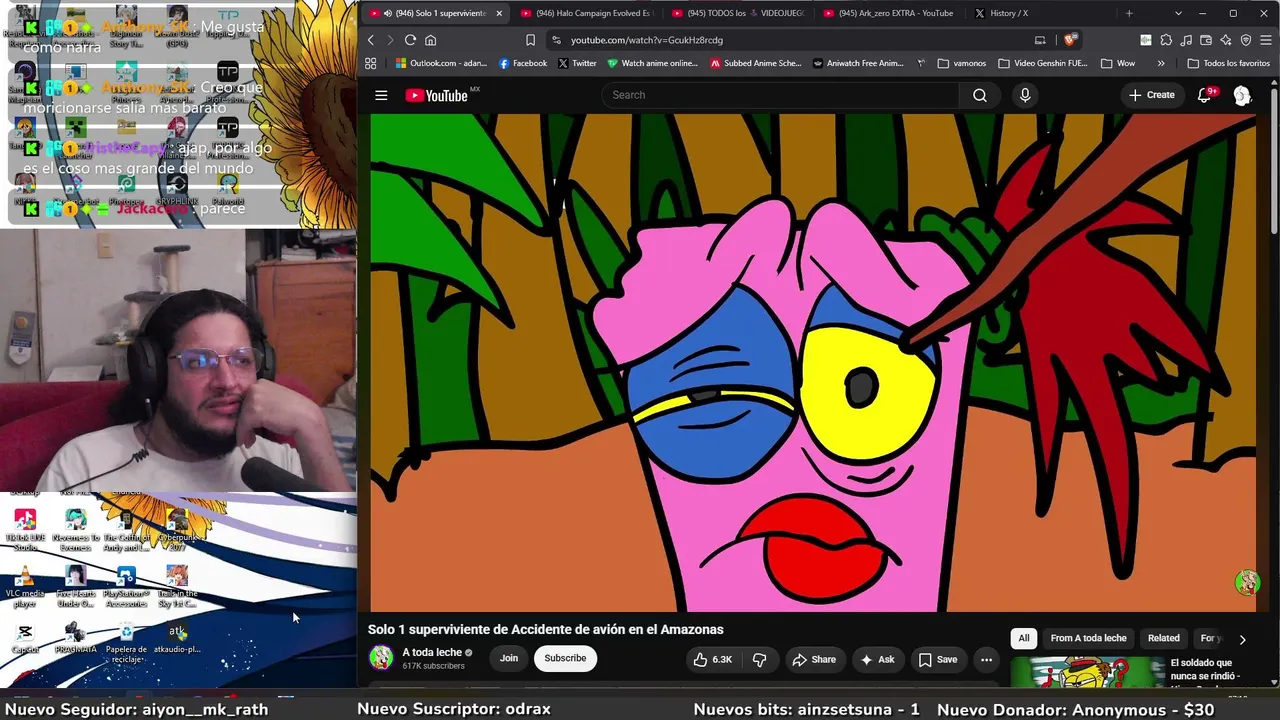Open Aniwatch Free Anime bookmark
This screenshot has height=720, width=1280.
pos(857,63)
